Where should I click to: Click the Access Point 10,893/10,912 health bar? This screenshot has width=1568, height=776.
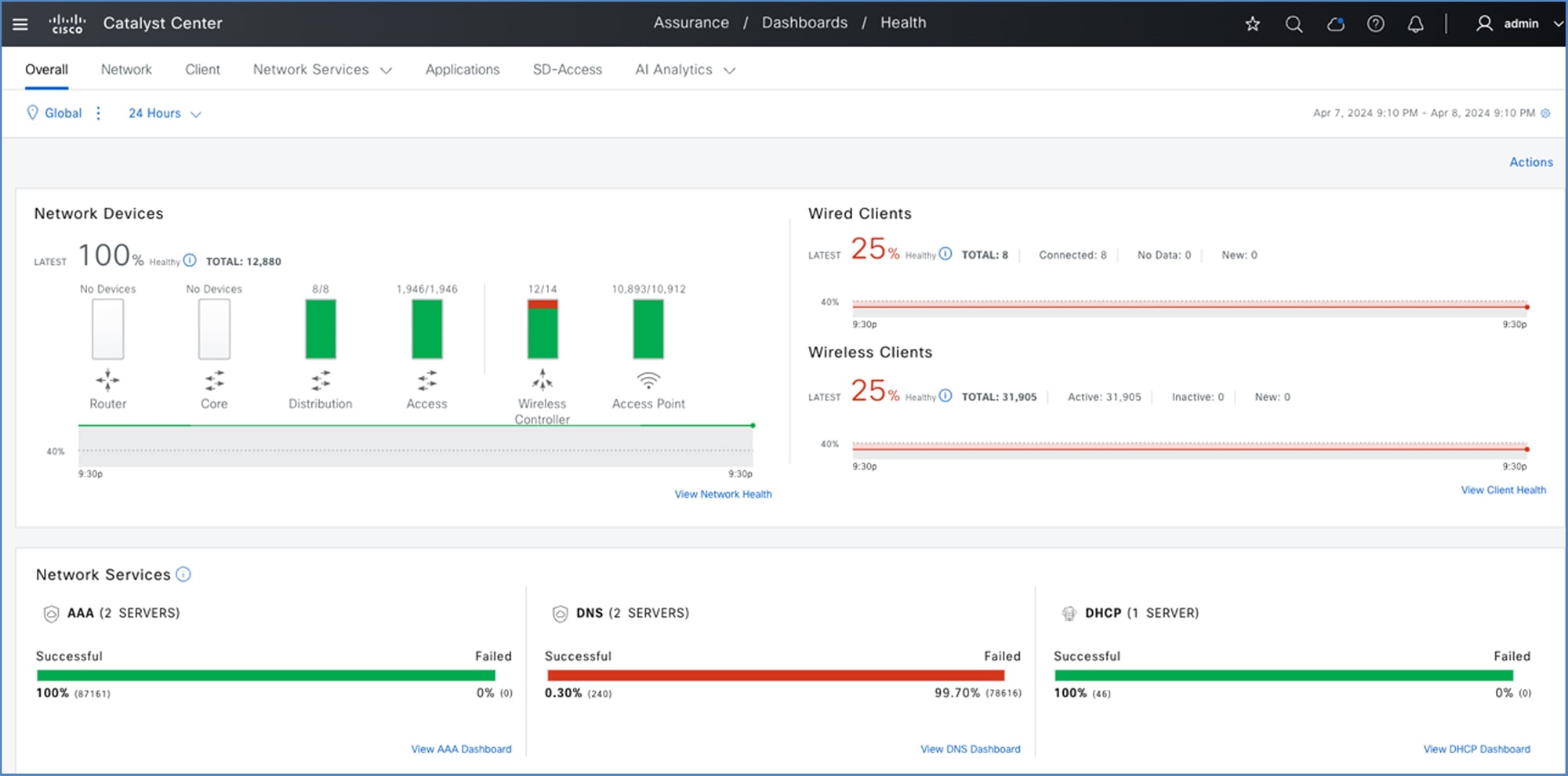click(x=648, y=329)
